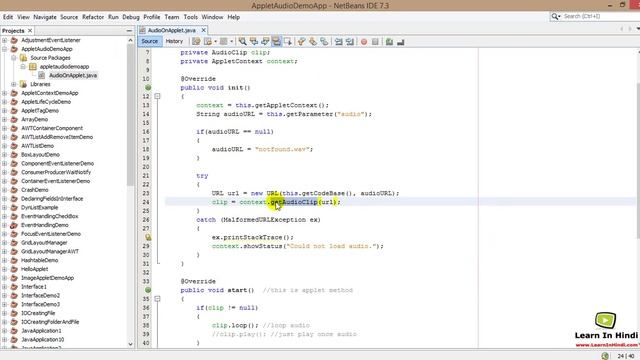
Task: Click the Stop Macro Recording icon
Action: (x=375, y=41)
